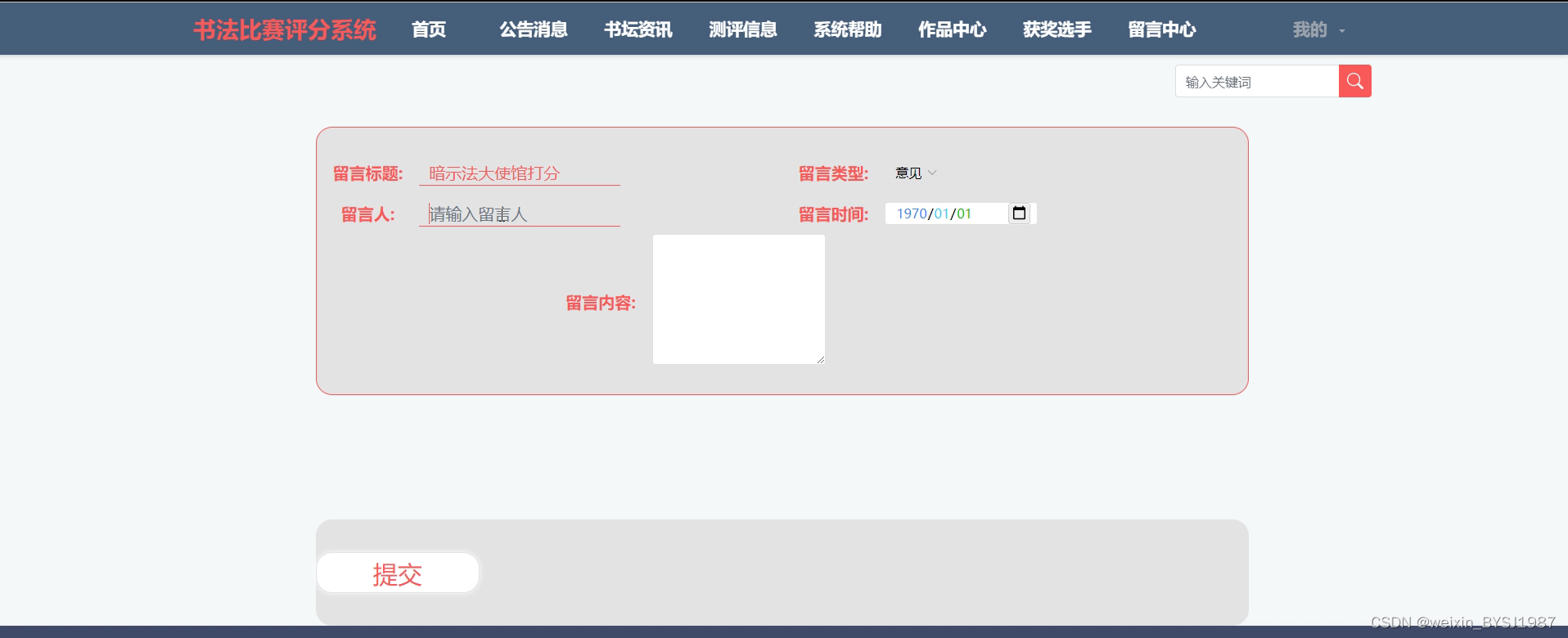1568x638 pixels.
Task: Click the 提交 submit button
Action: pos(398,573)
